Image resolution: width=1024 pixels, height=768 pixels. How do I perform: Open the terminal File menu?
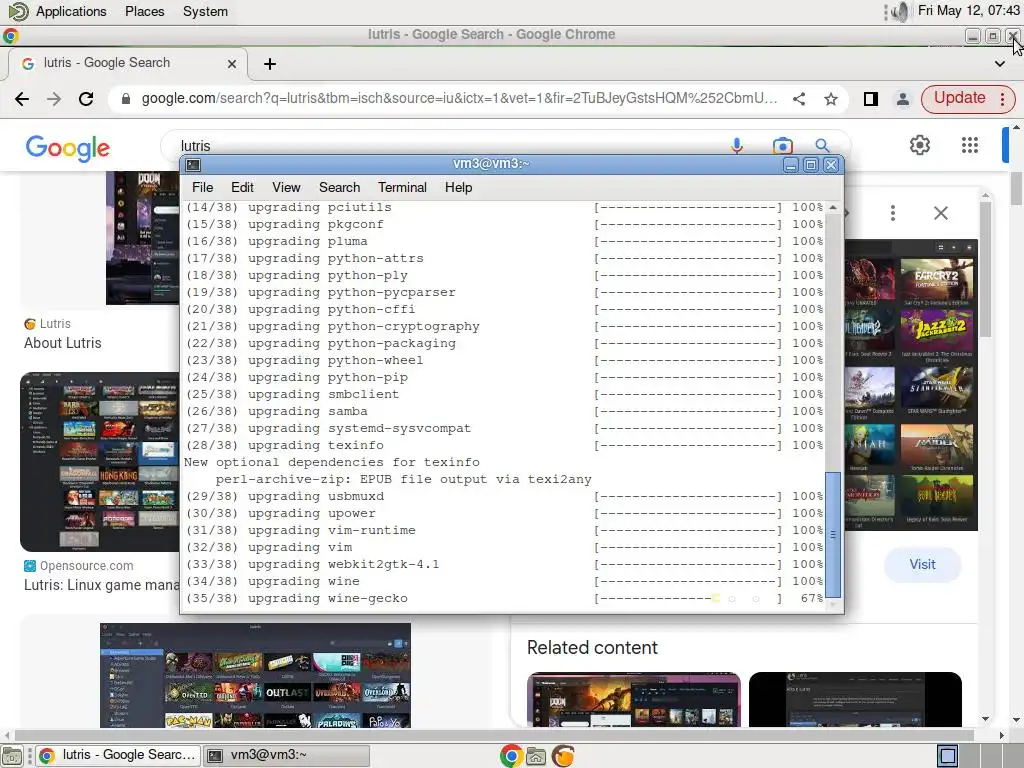click(202, 187)
